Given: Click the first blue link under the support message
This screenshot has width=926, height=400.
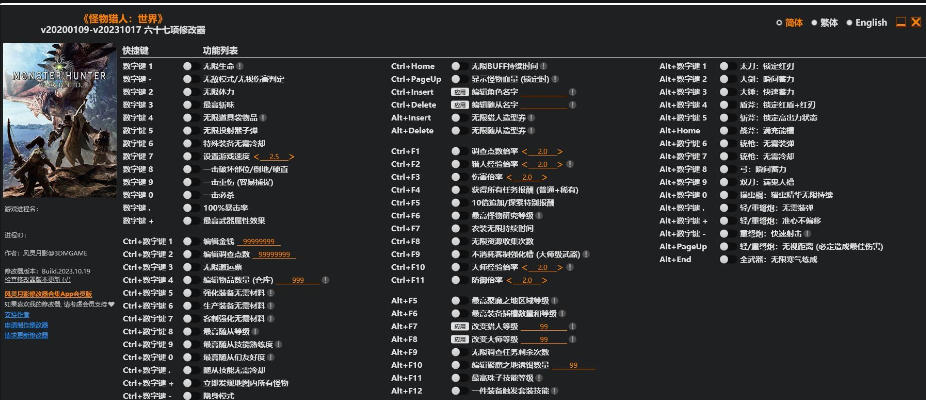Looking at the screenshot, I should 17,315.
